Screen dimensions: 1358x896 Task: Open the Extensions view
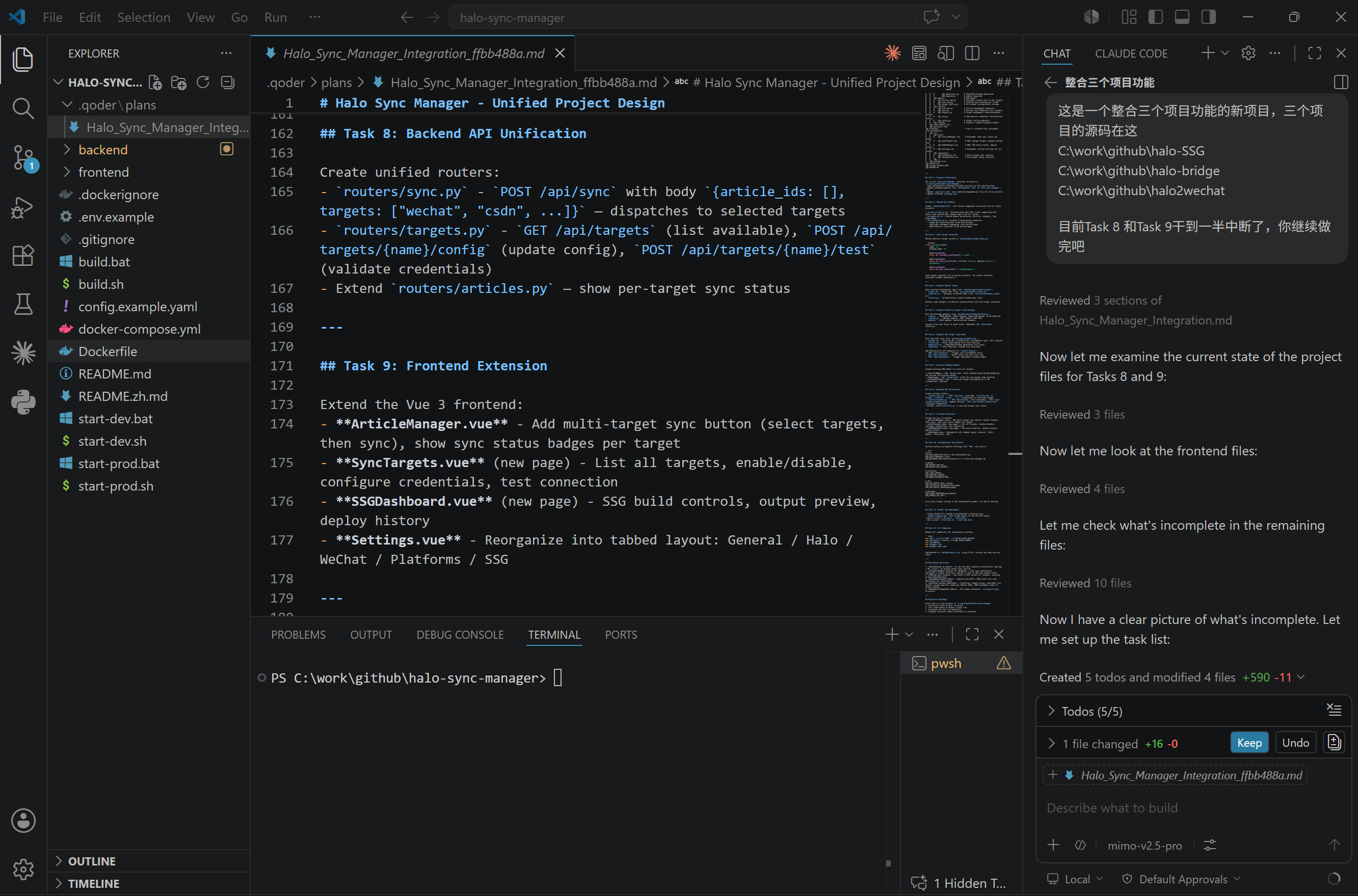pos(23,255)
